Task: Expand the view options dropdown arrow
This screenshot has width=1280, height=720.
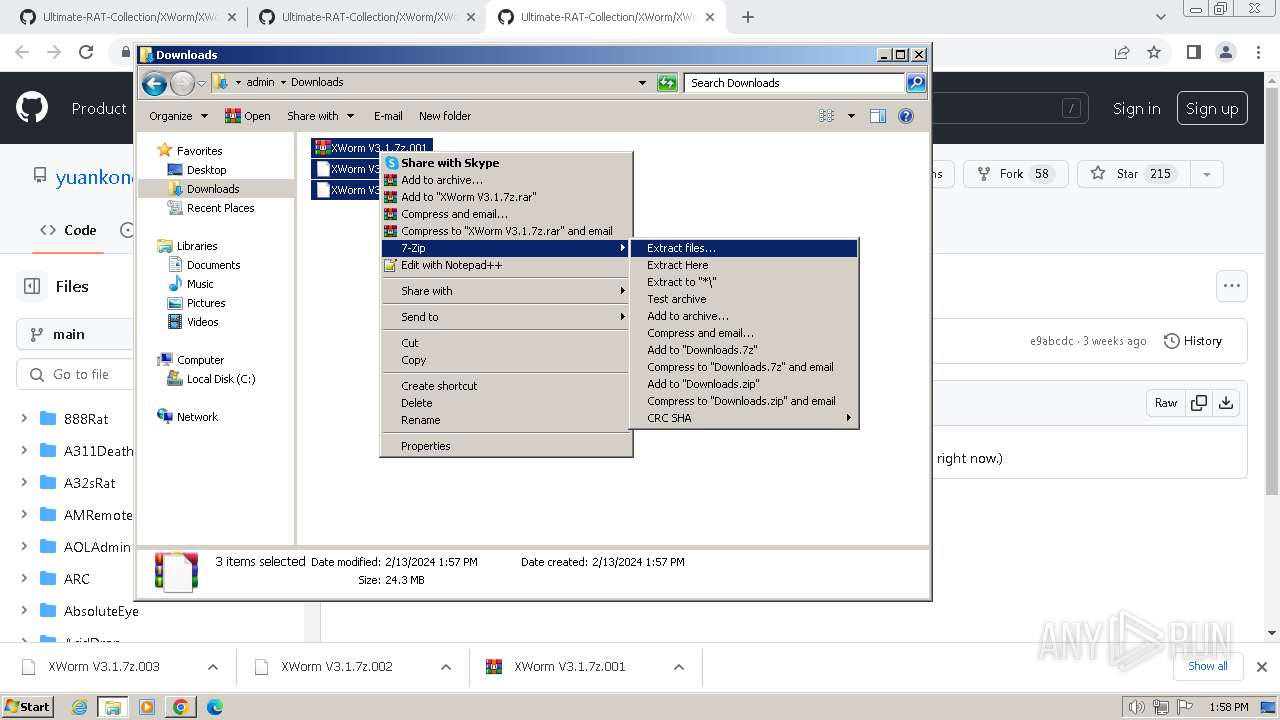Action: pos(851,116)
